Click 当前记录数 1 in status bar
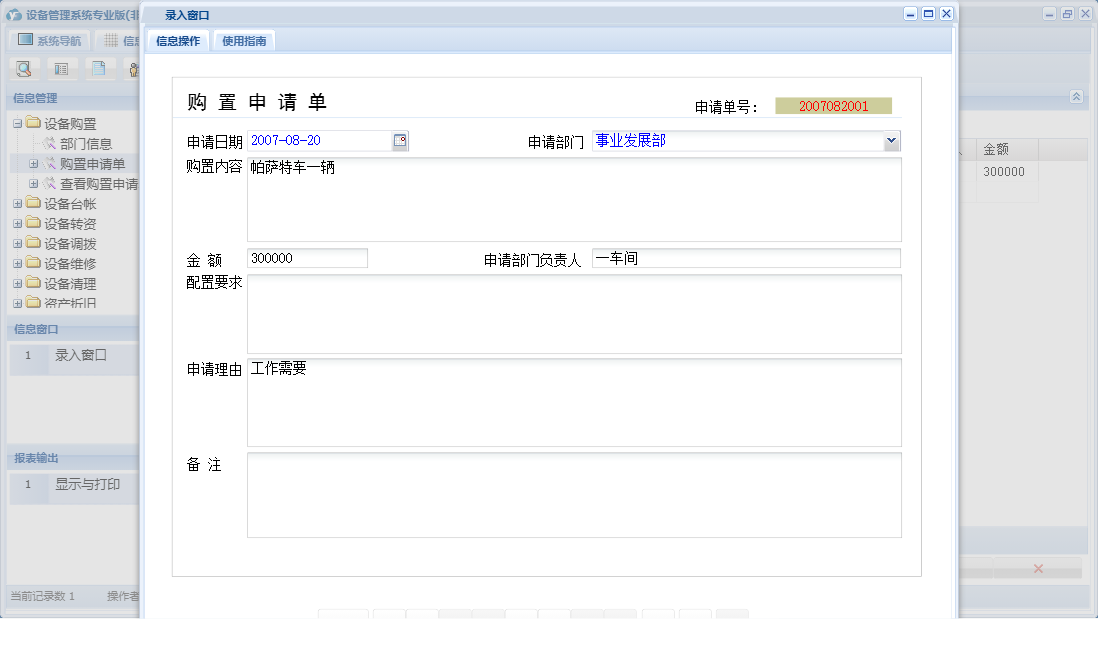Screen dimensions: 1098x655 (x=42, y=596)
